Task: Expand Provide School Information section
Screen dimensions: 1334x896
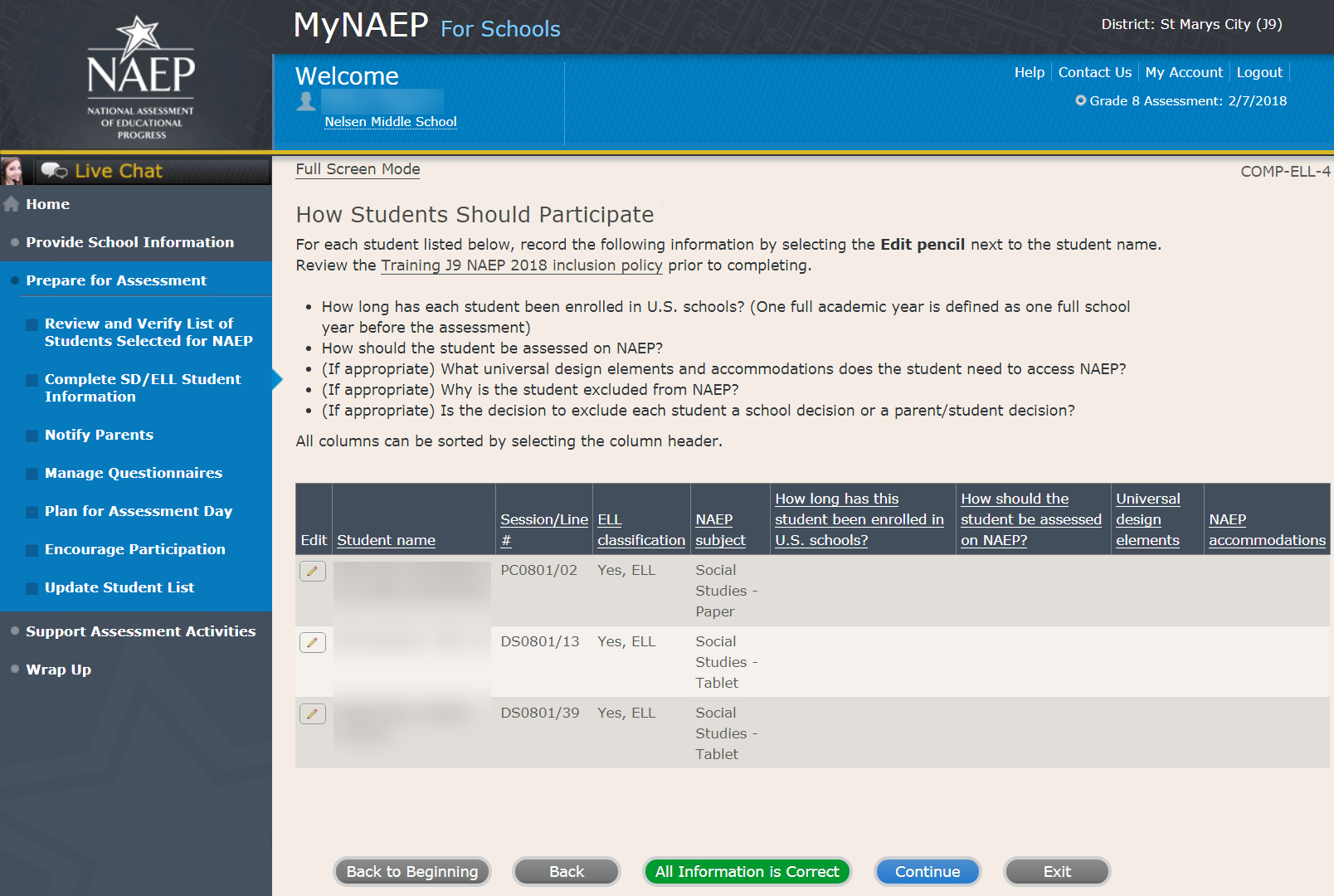Action: tap(130, 242)
